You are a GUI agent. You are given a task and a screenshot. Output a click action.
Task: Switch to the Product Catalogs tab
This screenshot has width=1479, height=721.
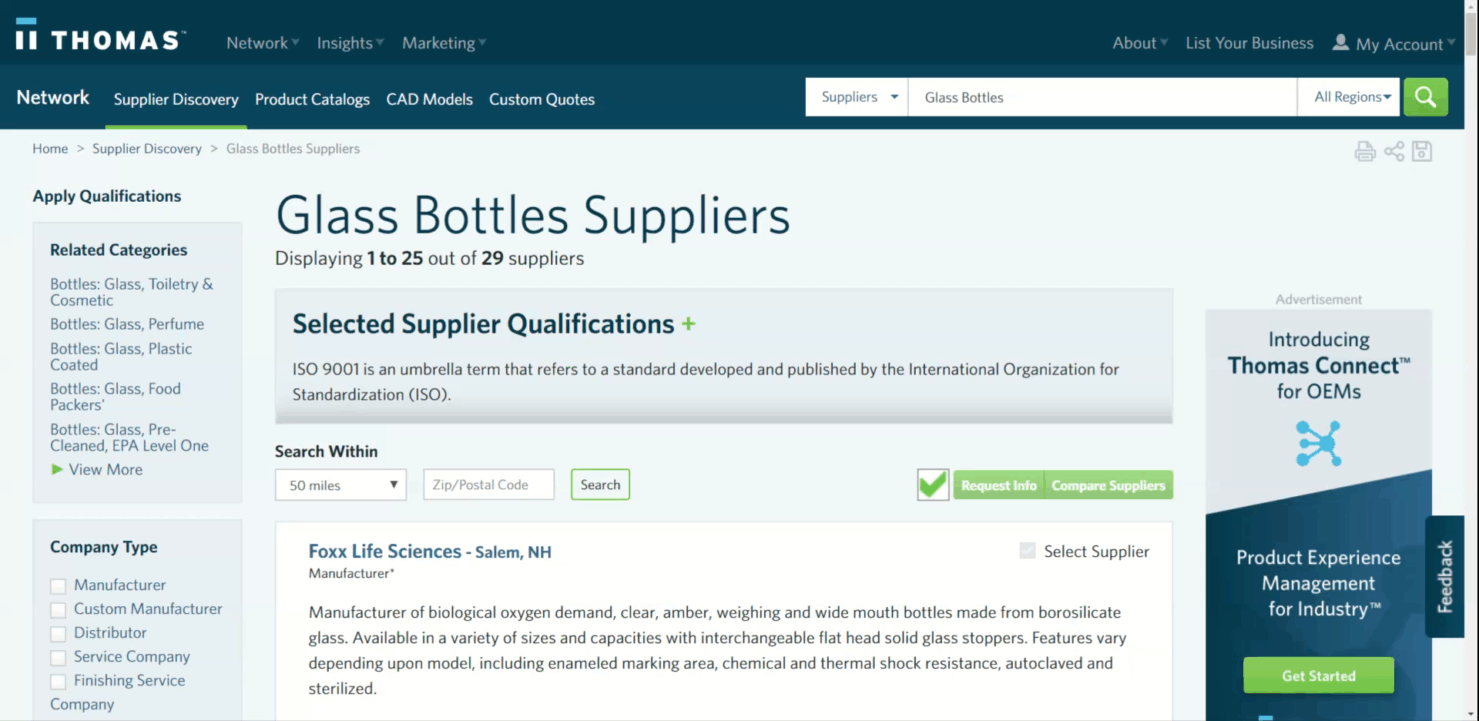click(312, 99)
